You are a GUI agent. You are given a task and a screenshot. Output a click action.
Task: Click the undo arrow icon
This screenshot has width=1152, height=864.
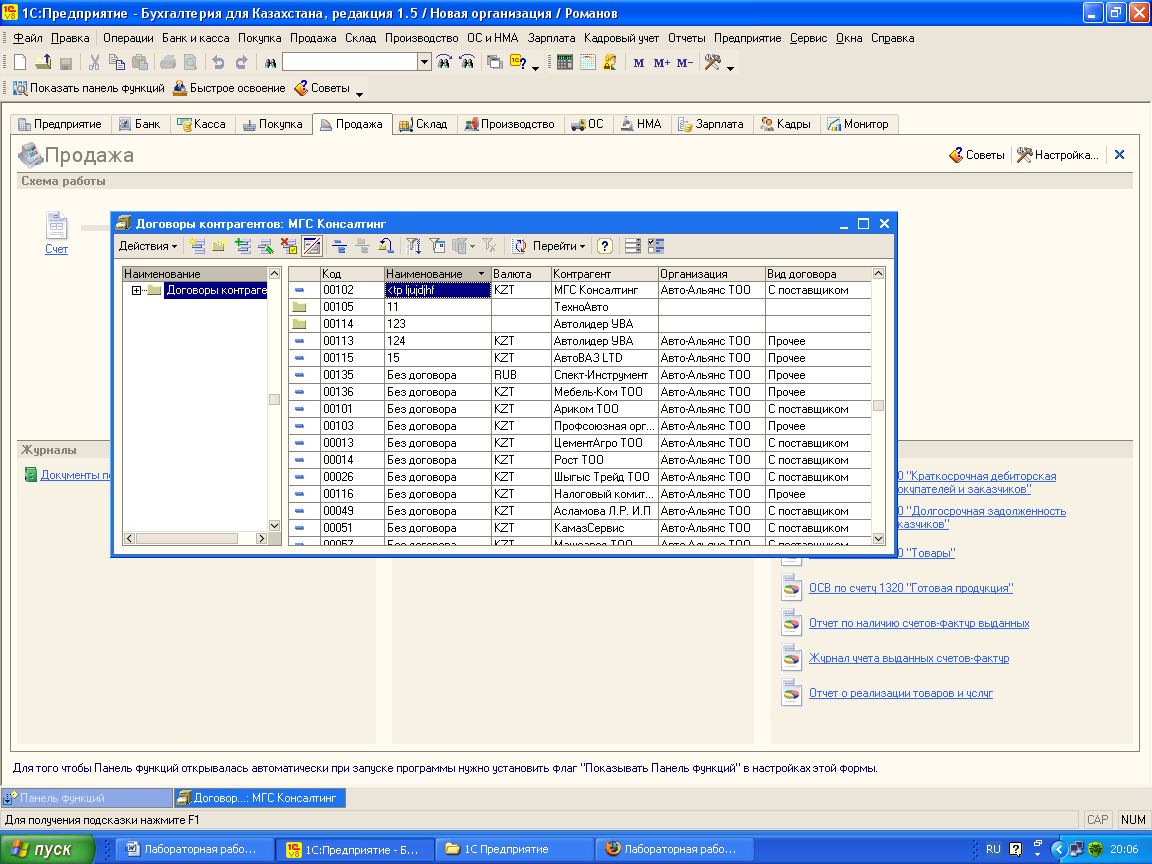tap(218, 63)
